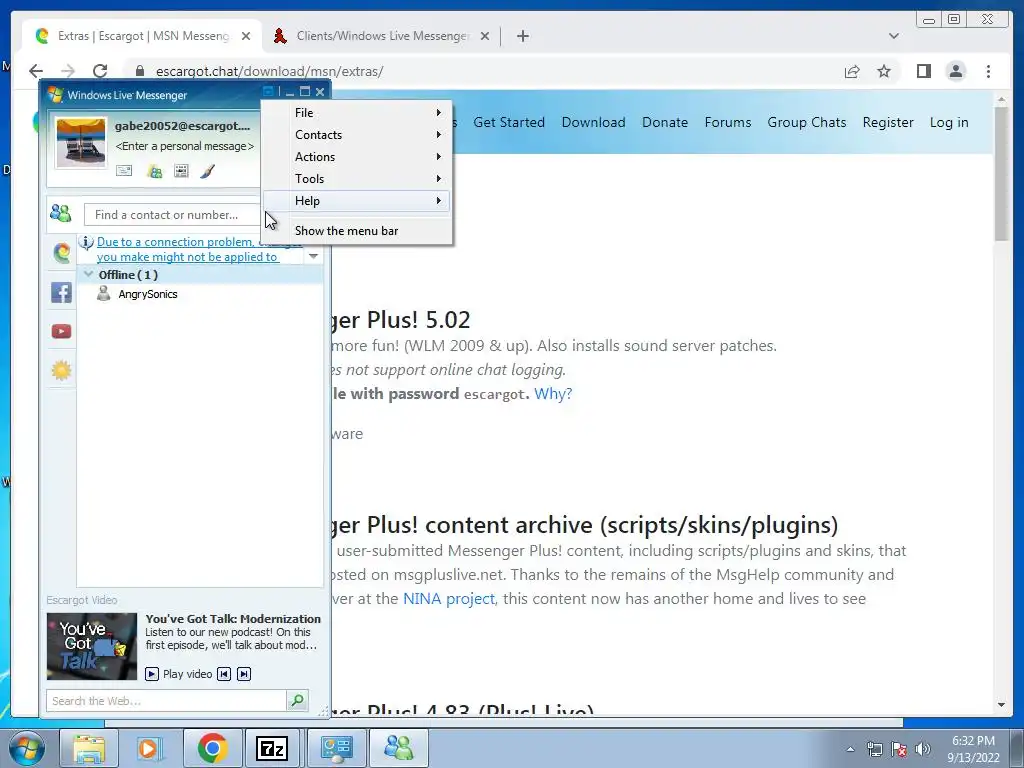Viewport: 1024px width, 768px height.
Task: Launch 7-Zip from the taskbar
Action: point(272,748)
